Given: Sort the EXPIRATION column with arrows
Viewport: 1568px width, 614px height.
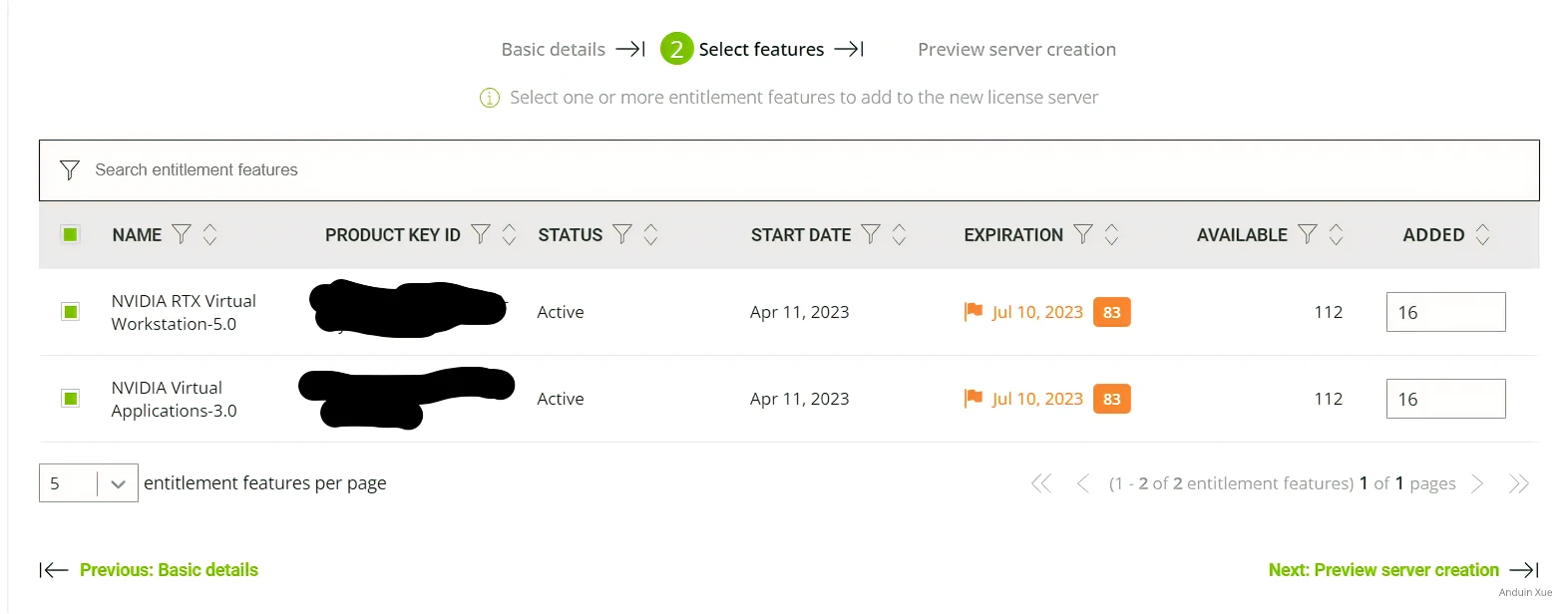Looking at the screenshot, I should click(x=1111, y=234).
